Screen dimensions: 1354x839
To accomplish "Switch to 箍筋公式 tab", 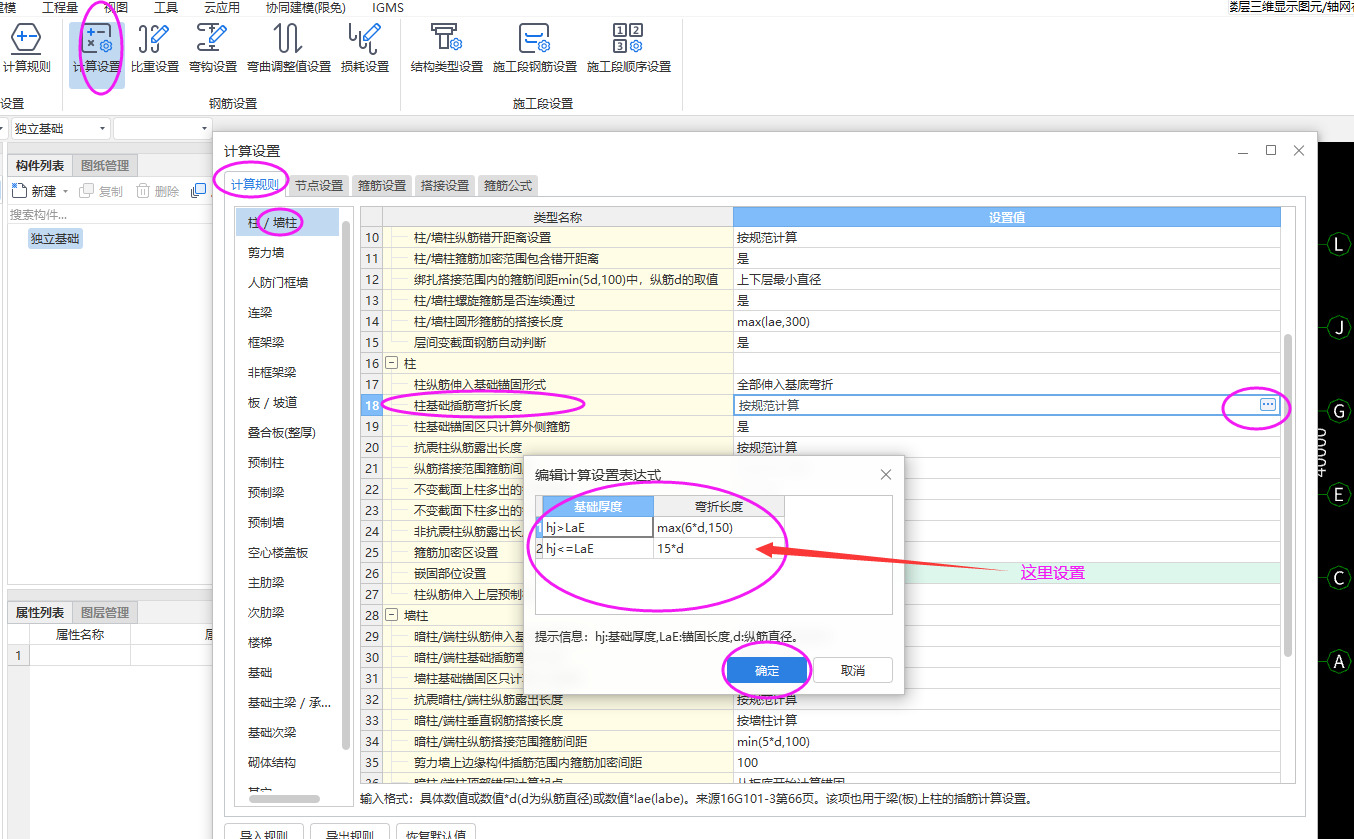I will [509, 185].
